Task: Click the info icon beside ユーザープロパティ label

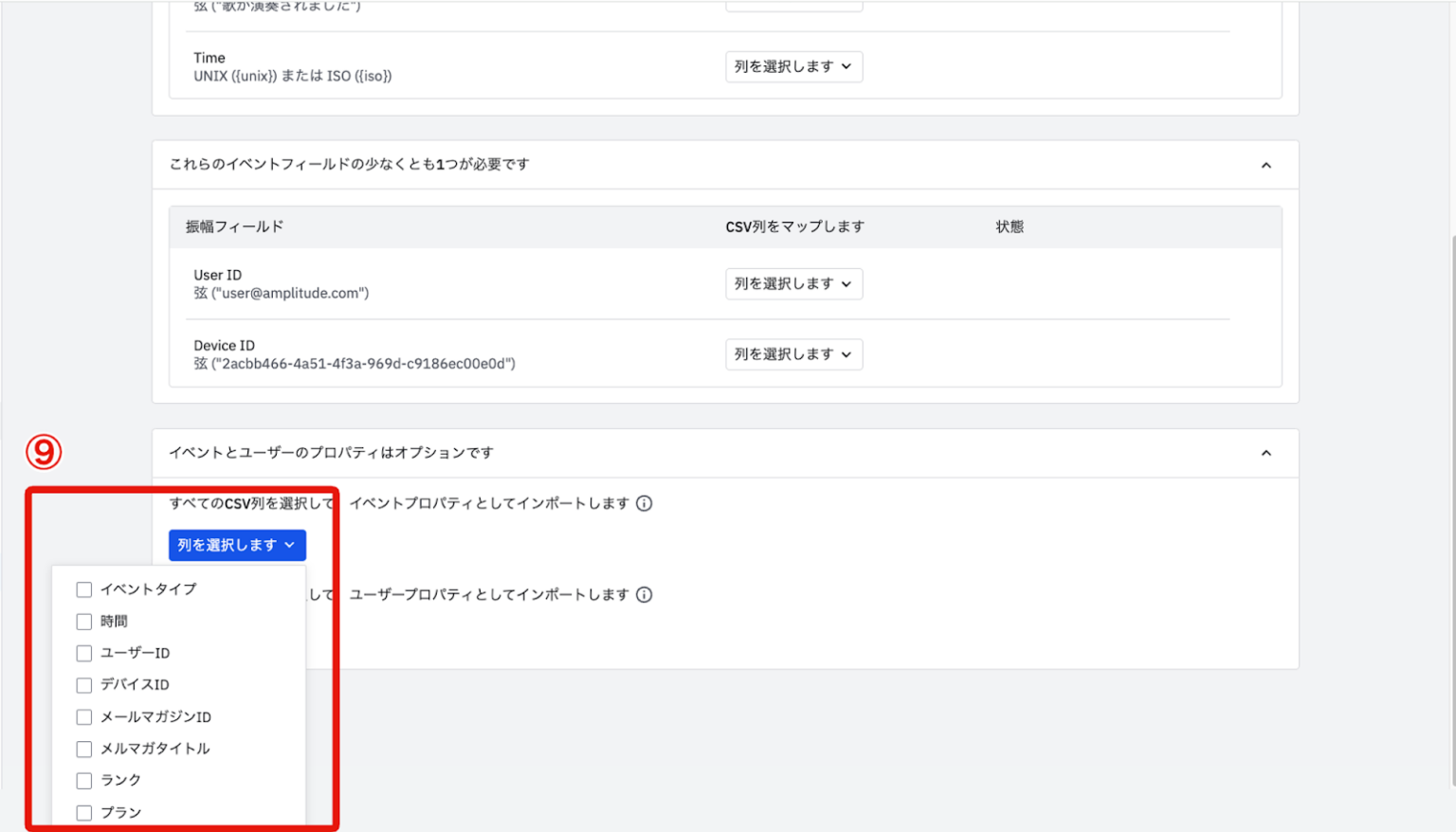Action: tap(645, 594)
